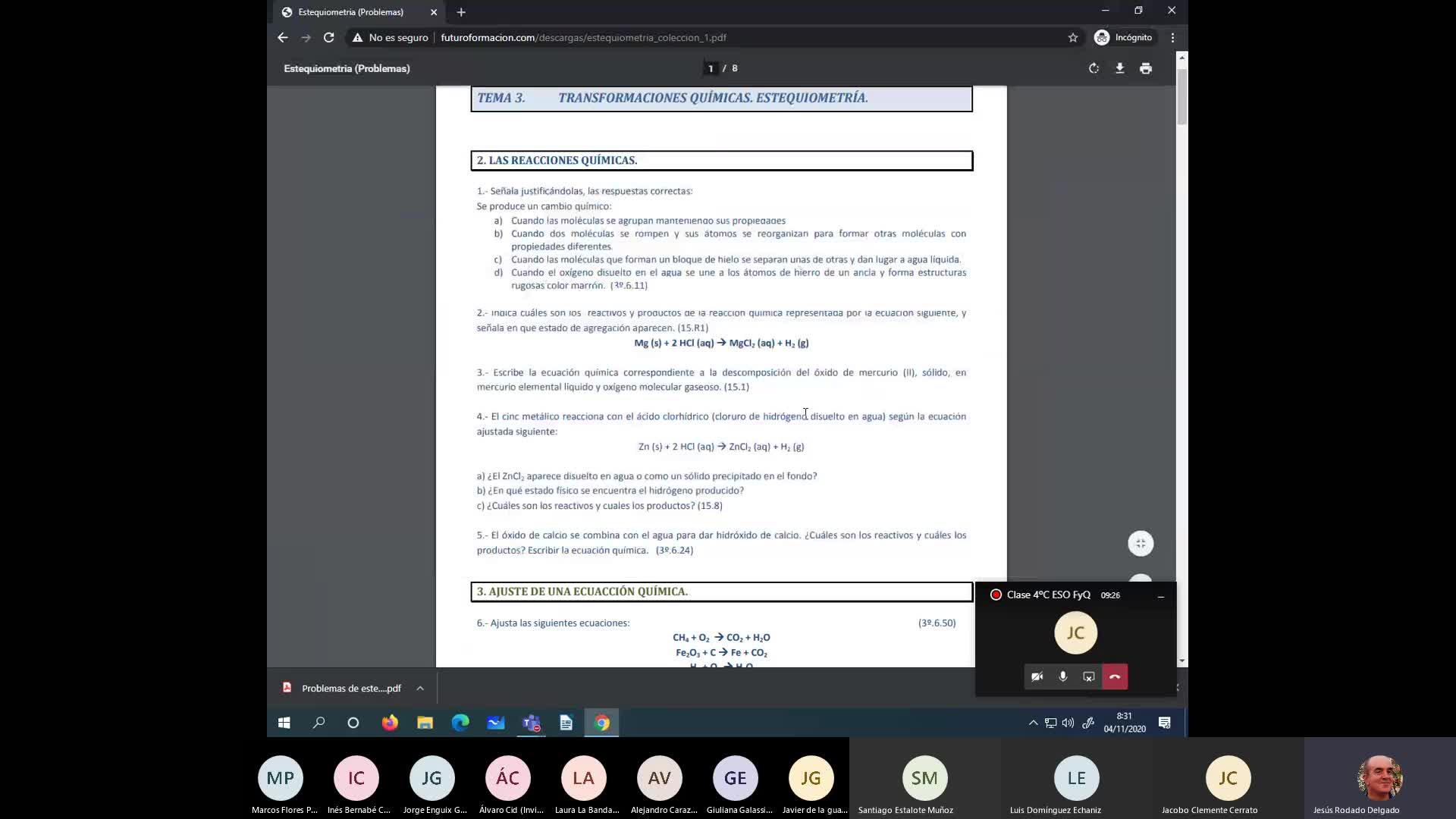Open the Chrome three-dot menu
Viewport: 1456px width, 819px height.
(x=1172, y=37)
